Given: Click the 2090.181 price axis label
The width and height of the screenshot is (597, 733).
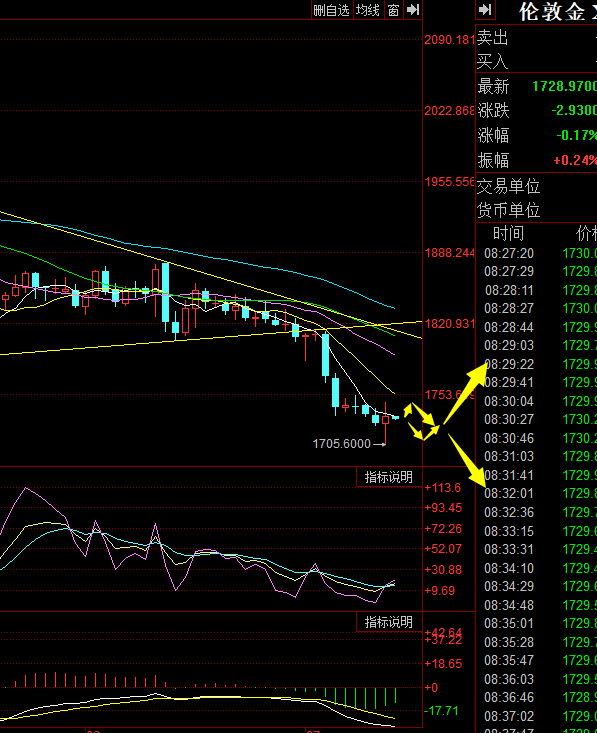Looking at the screenshot, I should pos(449,40).
